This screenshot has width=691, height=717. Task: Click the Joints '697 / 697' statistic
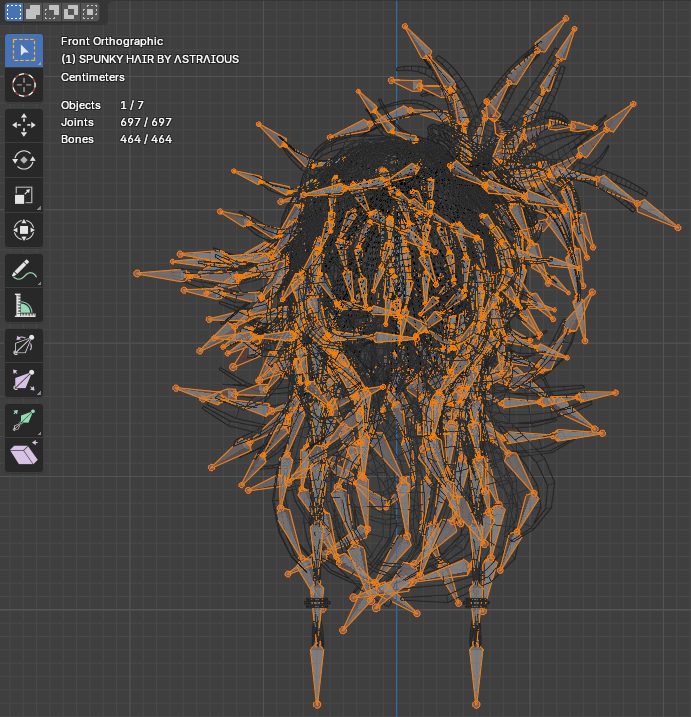(x=146, y=122)
